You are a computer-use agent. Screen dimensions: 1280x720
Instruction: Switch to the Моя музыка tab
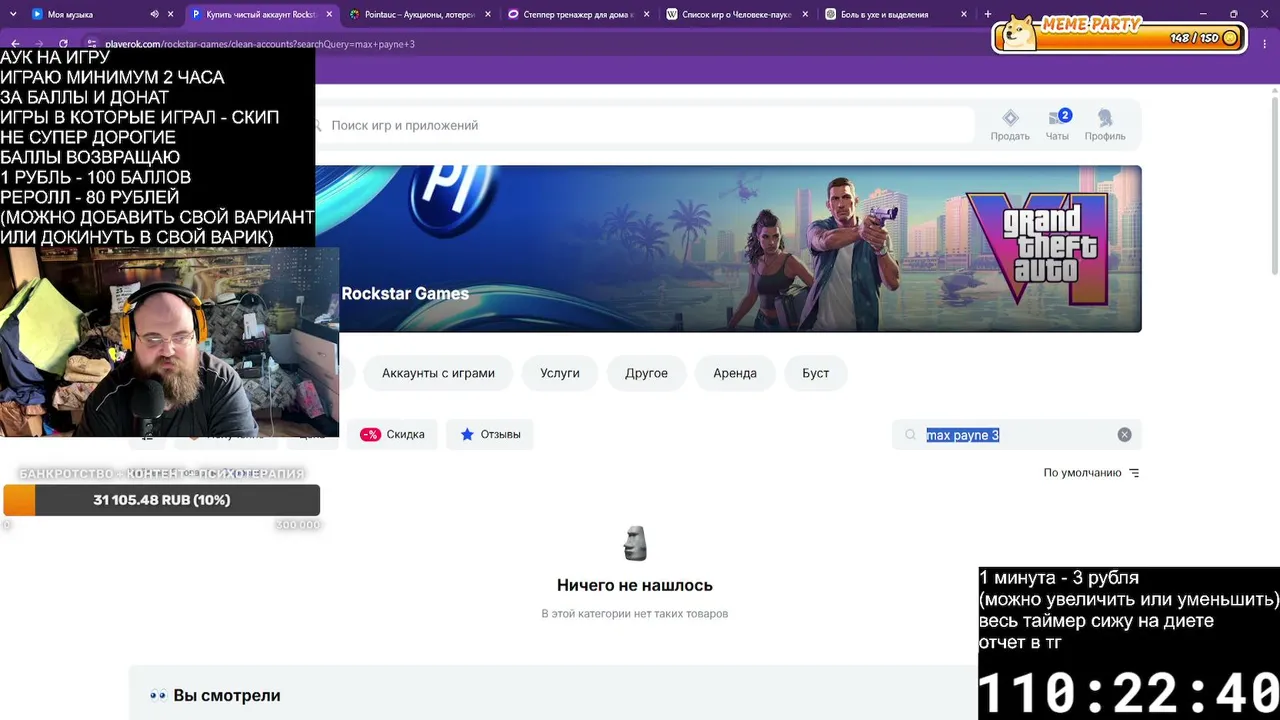coord(102,15)
